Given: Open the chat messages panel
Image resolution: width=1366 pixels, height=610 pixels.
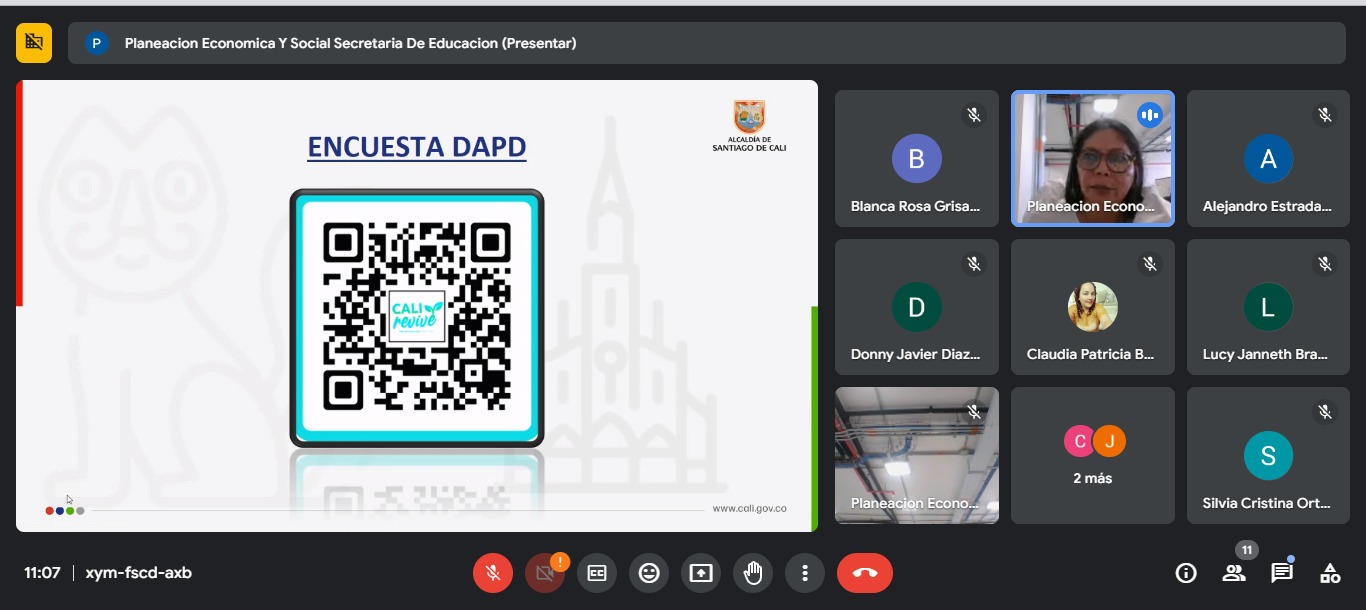Looking at the screenshot, I should 1282,573.
